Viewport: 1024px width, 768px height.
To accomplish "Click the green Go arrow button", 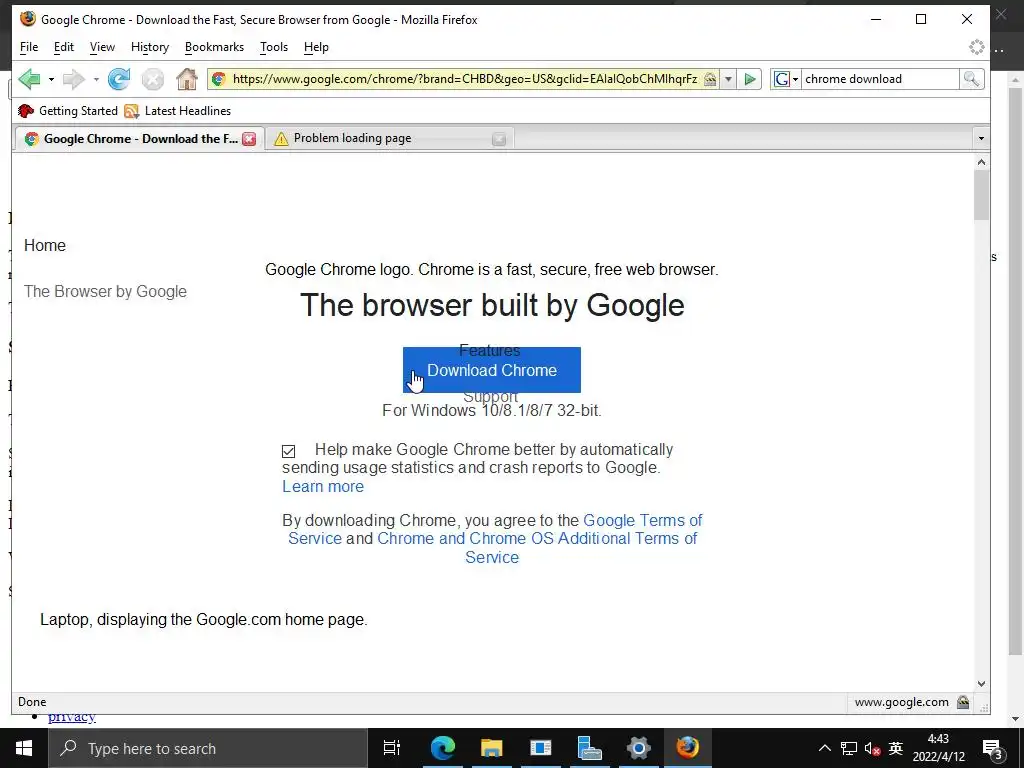I will [x=750, y=79].
